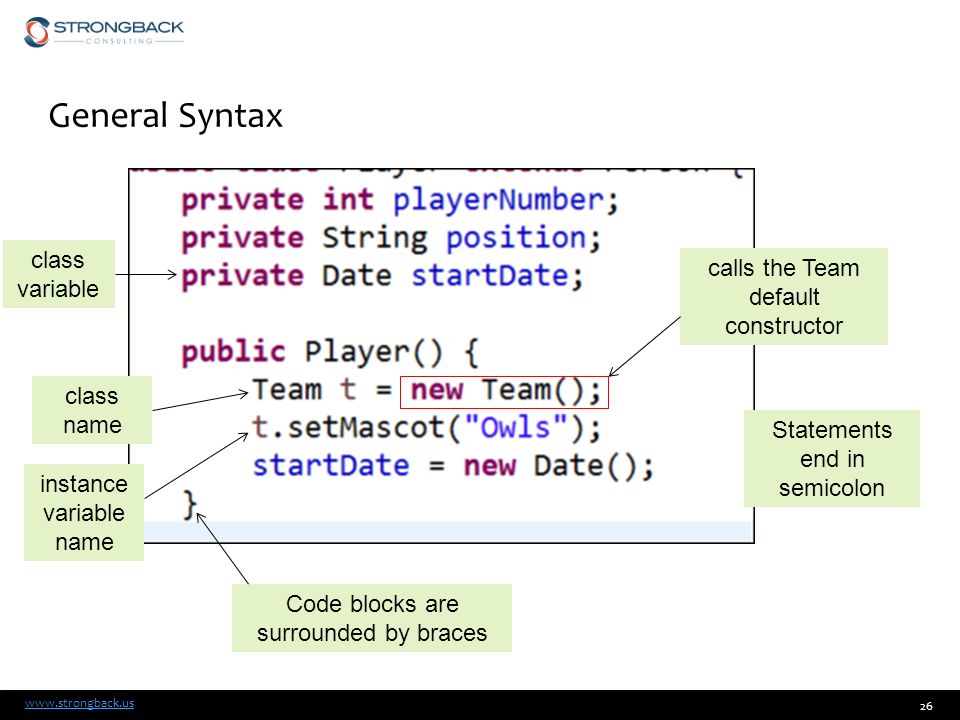
Task: Click the "calls the Team default constructor" callout
Action: tap(784, 296)
